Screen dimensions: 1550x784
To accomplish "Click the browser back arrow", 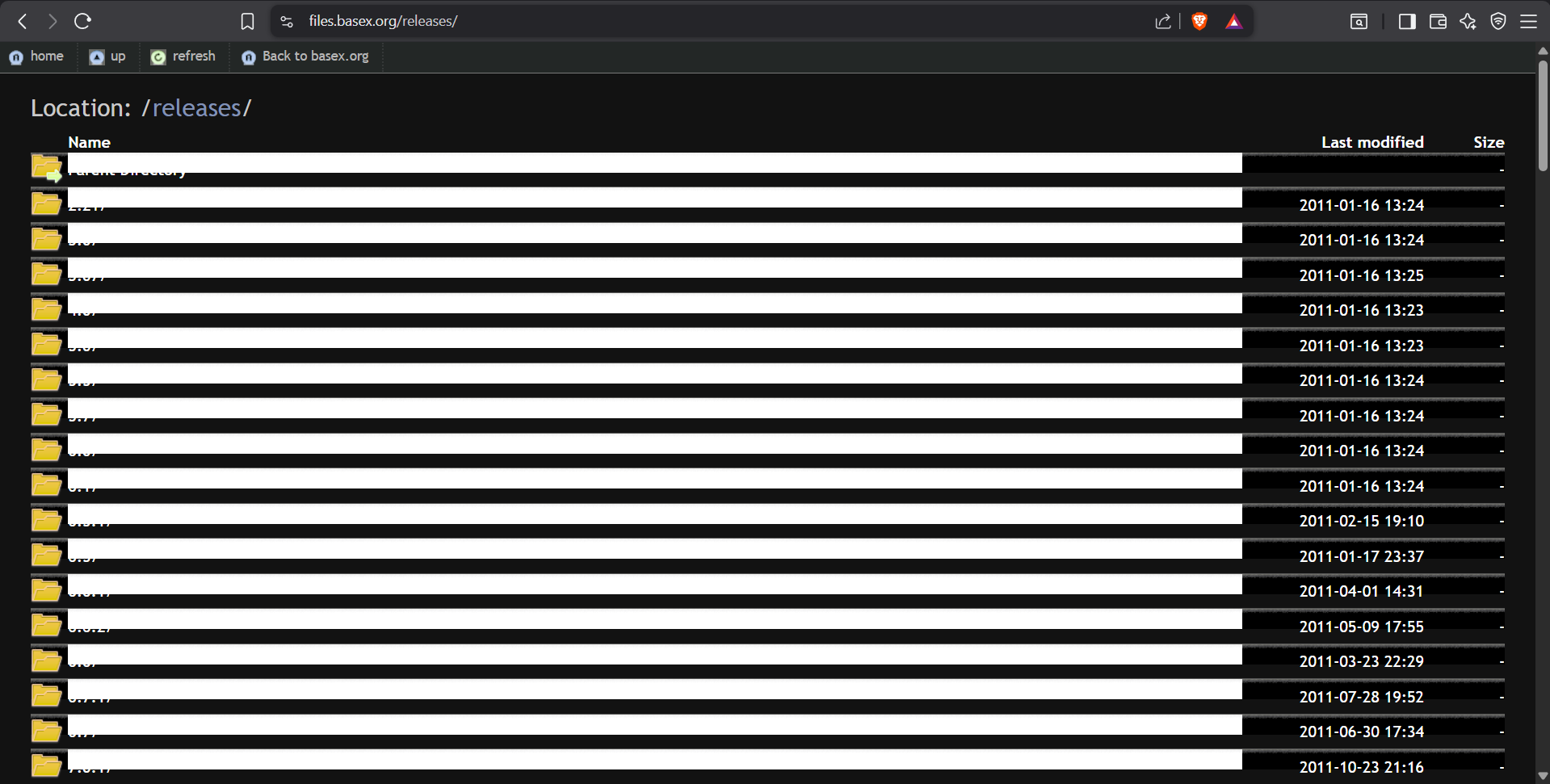I will [23, 22].
